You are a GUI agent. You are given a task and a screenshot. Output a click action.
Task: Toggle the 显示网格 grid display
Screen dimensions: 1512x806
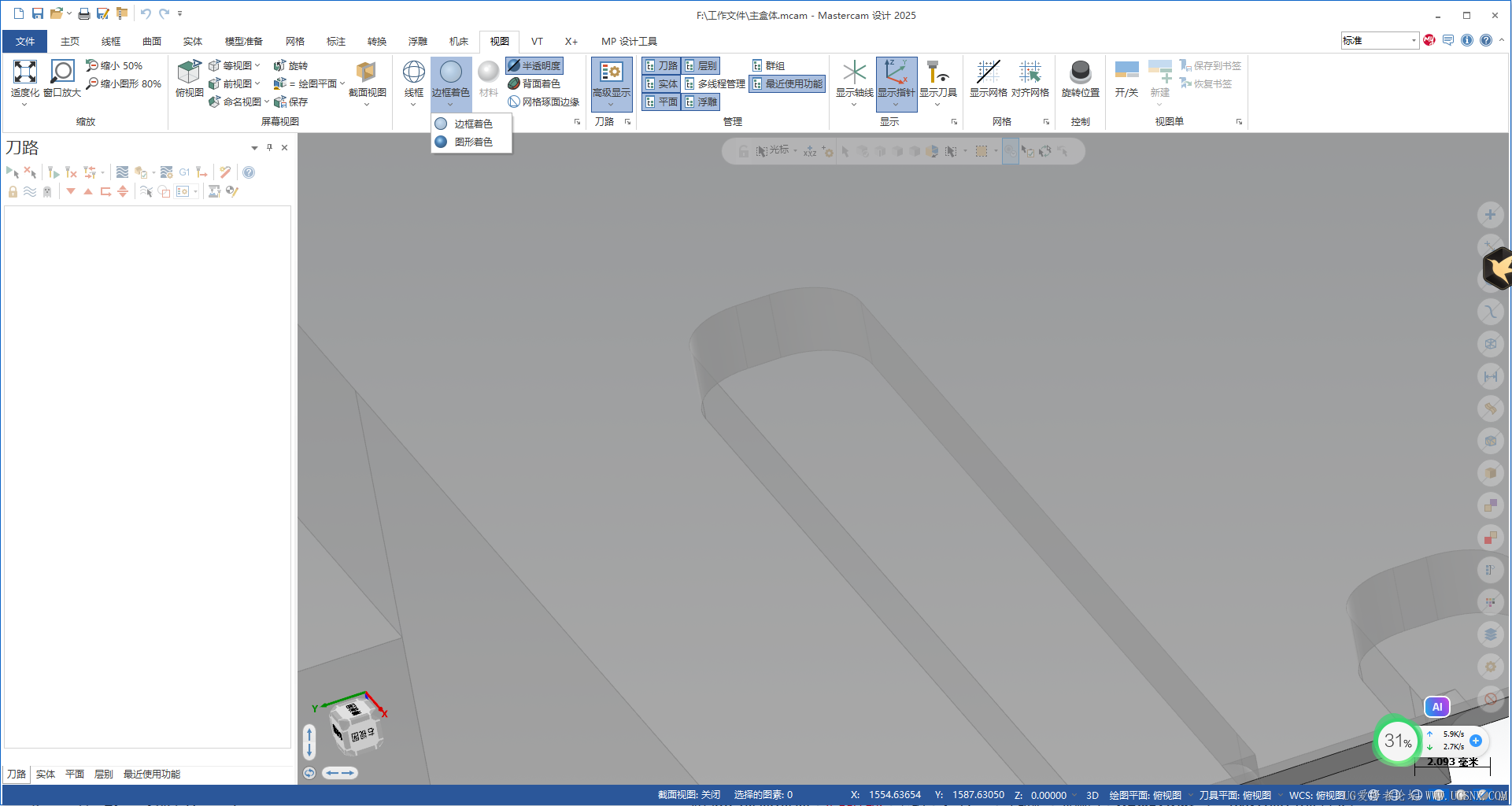[x=988, y=72]
